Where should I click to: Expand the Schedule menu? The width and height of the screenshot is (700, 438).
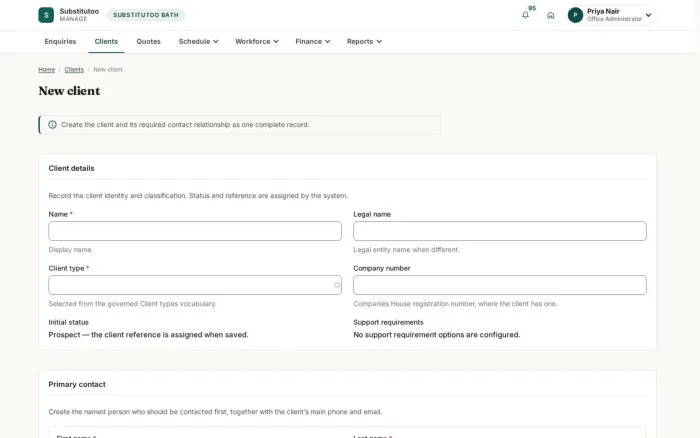199,42
